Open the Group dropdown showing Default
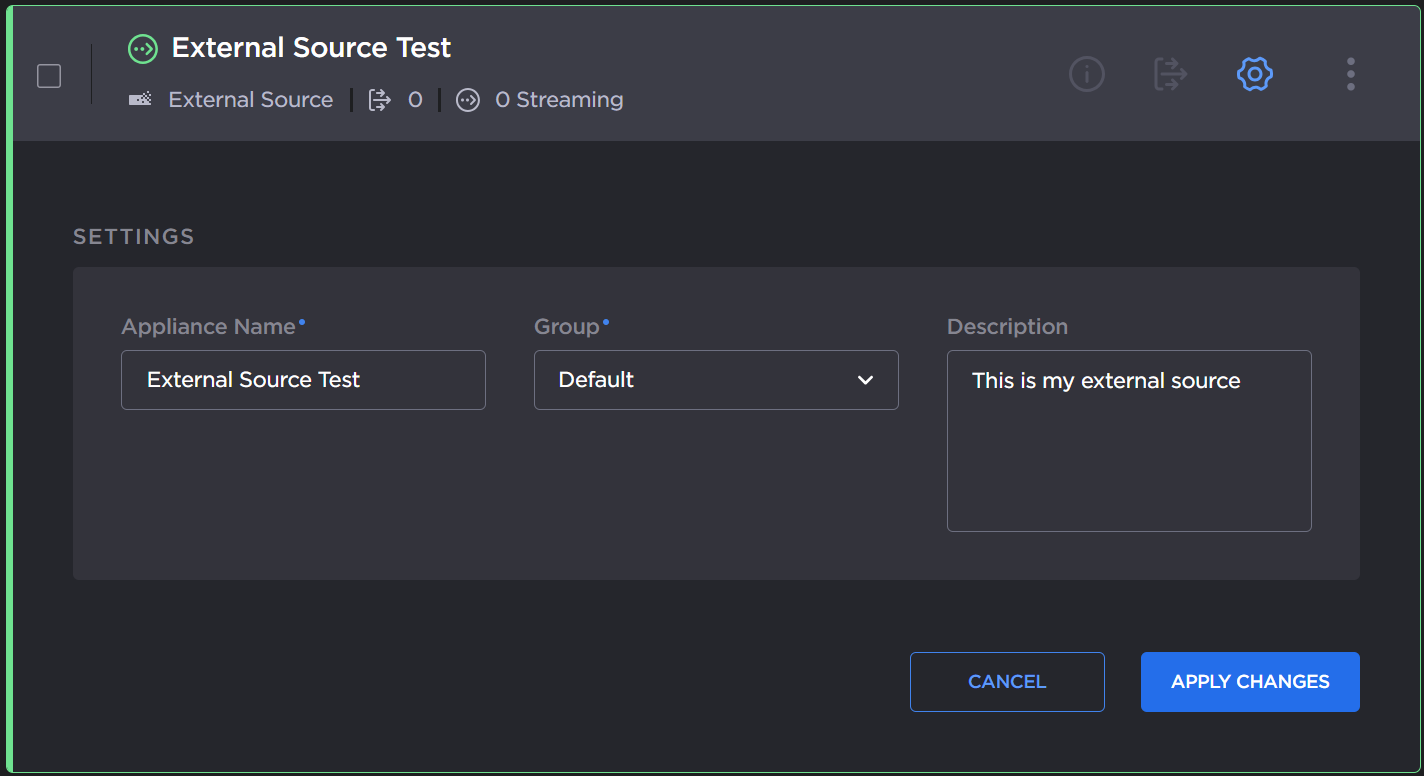 click(716, 380)
